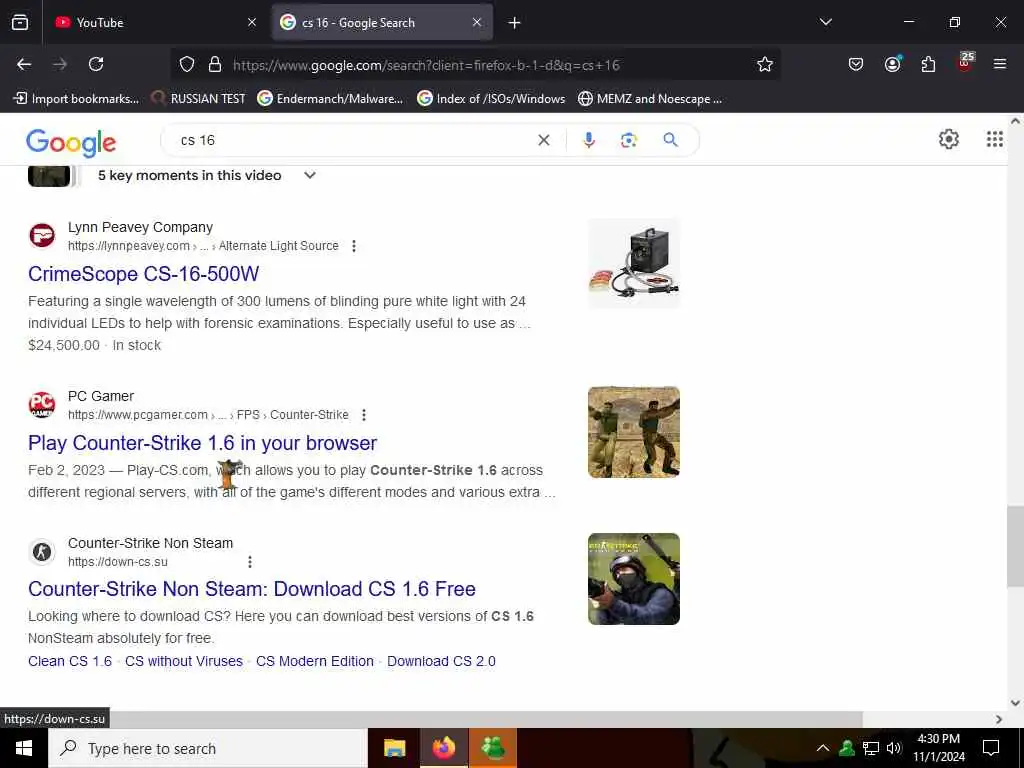The image size is (1024, 768).
Task: Open the Pocket save icon
Action: click(x=856, y=64)
